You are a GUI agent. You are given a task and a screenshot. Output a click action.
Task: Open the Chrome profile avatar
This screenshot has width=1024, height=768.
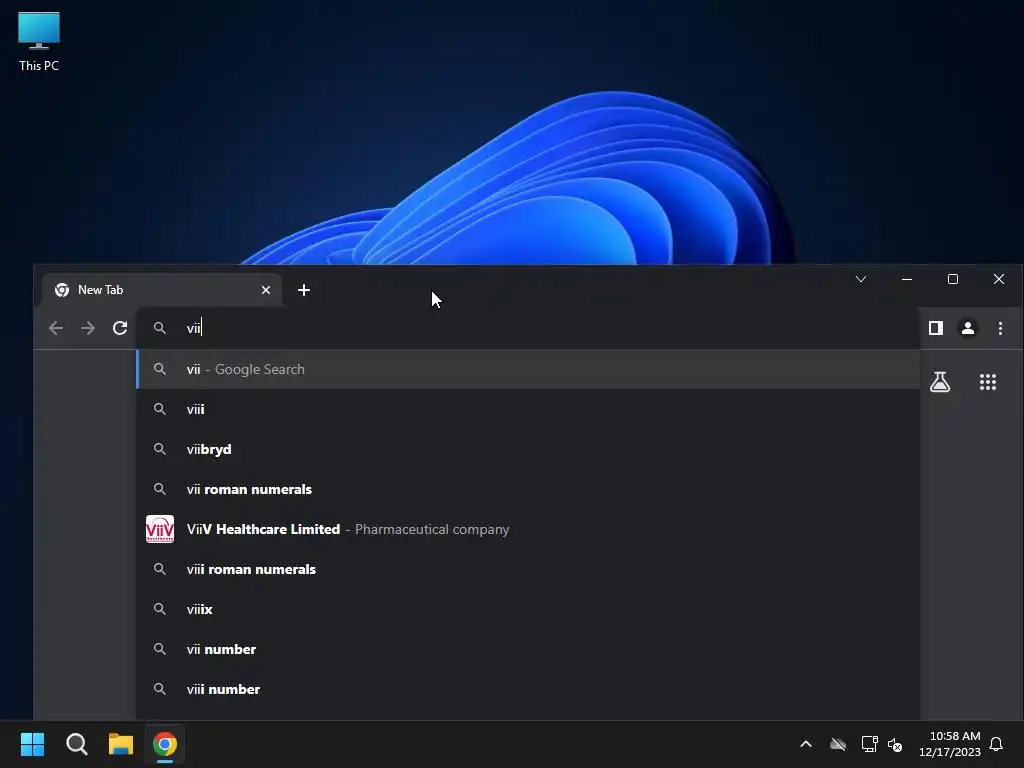pos(968,328)
